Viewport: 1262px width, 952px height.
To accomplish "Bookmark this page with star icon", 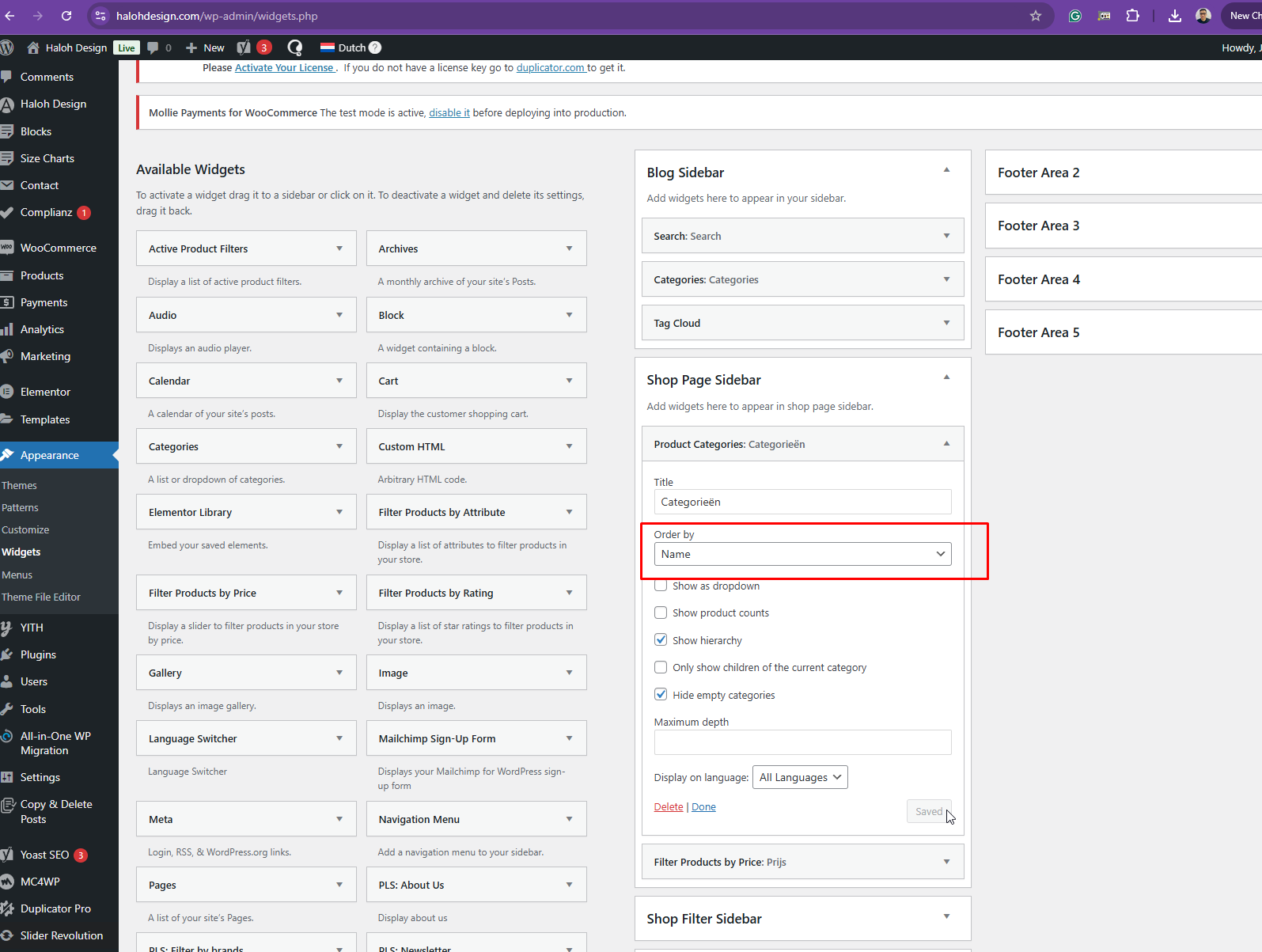I will click(1036, 16).
